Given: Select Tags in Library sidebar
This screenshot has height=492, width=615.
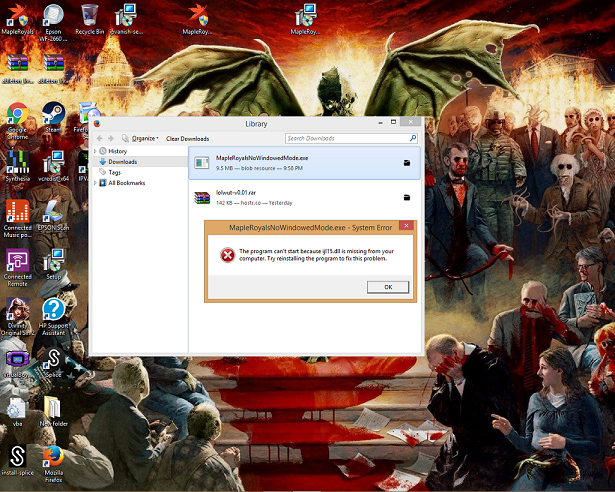Looking at the screenshot, I should [x=115, y=172].
